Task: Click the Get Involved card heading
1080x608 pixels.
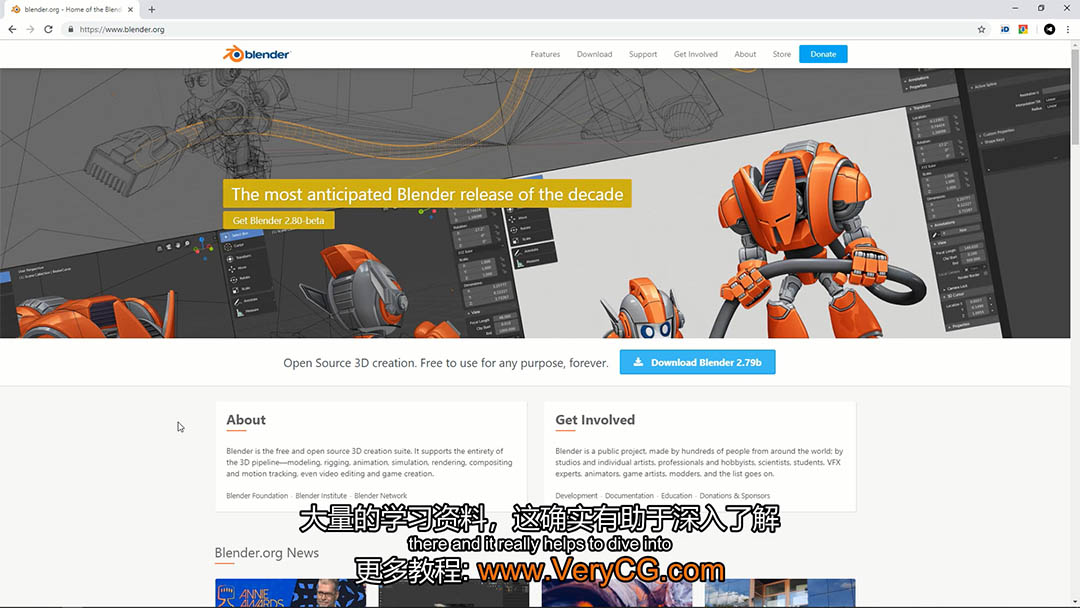Action: point(595,420)
